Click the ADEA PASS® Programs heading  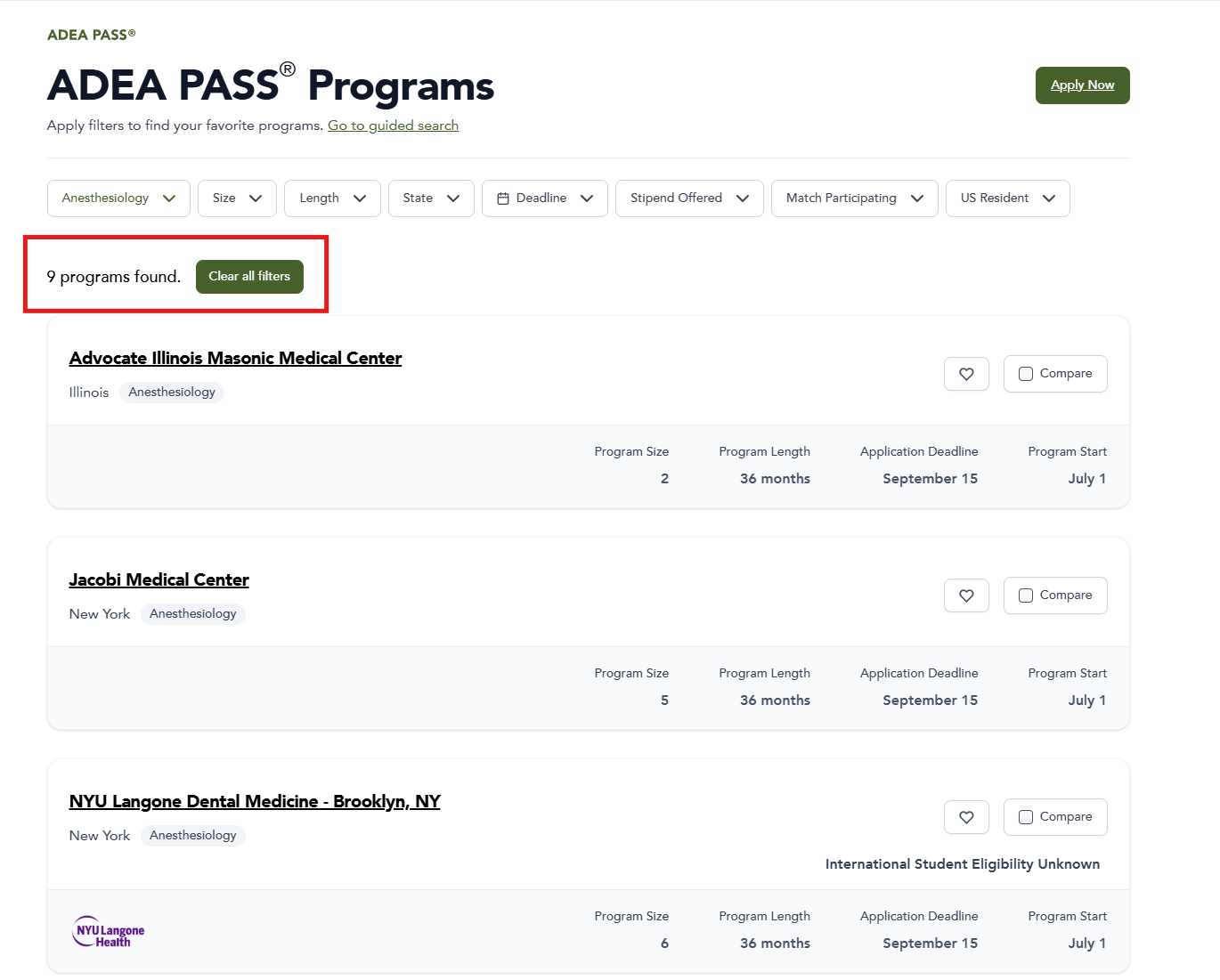pos(271,85)
